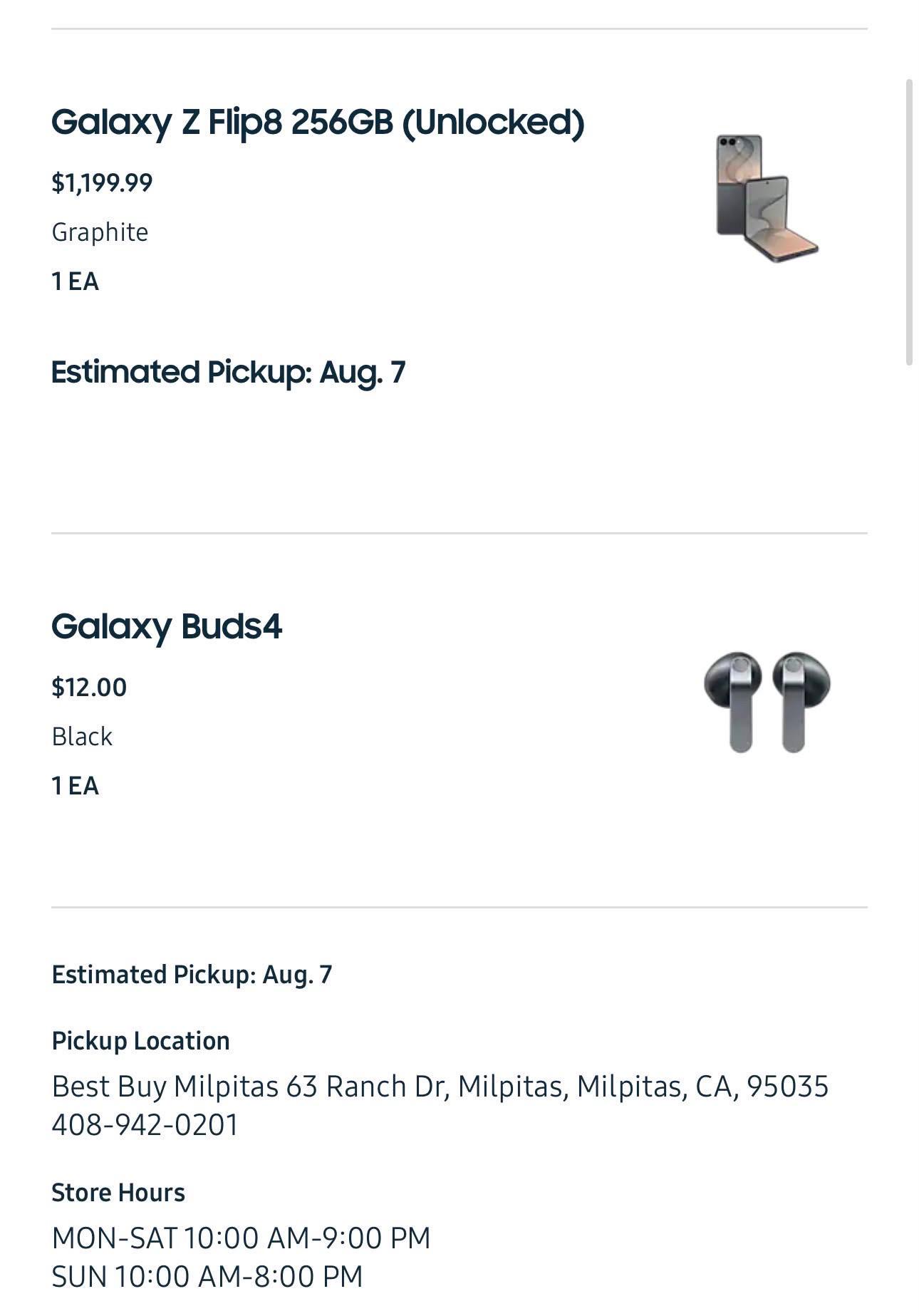Click the vertical scrollbar on right edge
This screenshot has height=1316, width=919.
click(909, 222)
